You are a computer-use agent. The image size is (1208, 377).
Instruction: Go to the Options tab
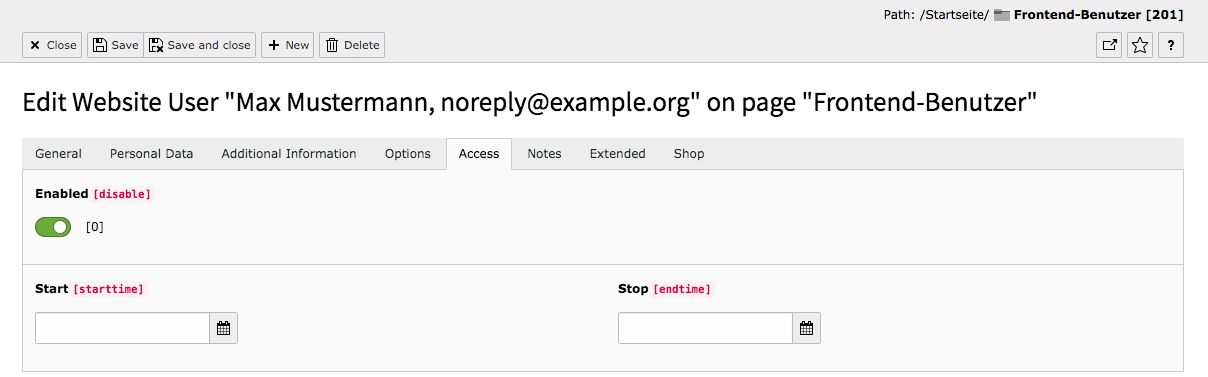coord(408,154)
